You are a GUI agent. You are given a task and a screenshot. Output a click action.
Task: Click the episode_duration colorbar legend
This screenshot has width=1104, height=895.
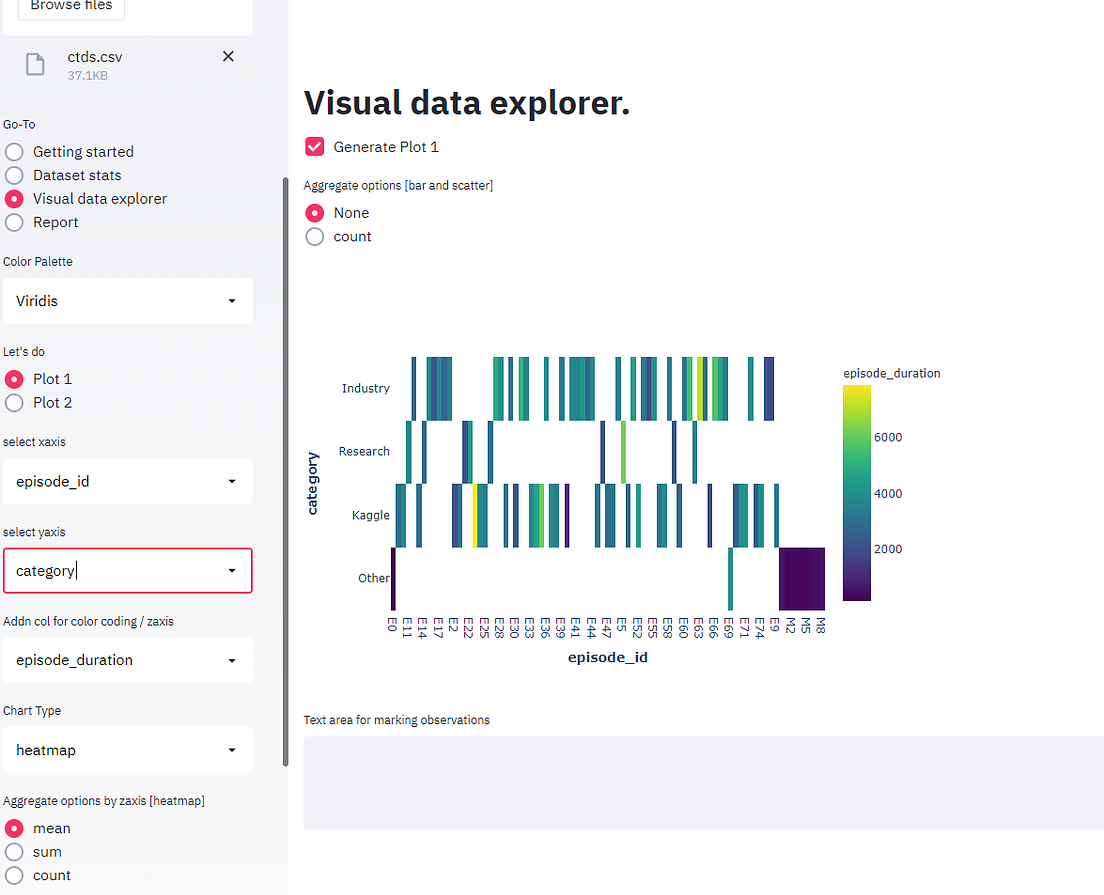pyautogui.click(x=857, y=490)
